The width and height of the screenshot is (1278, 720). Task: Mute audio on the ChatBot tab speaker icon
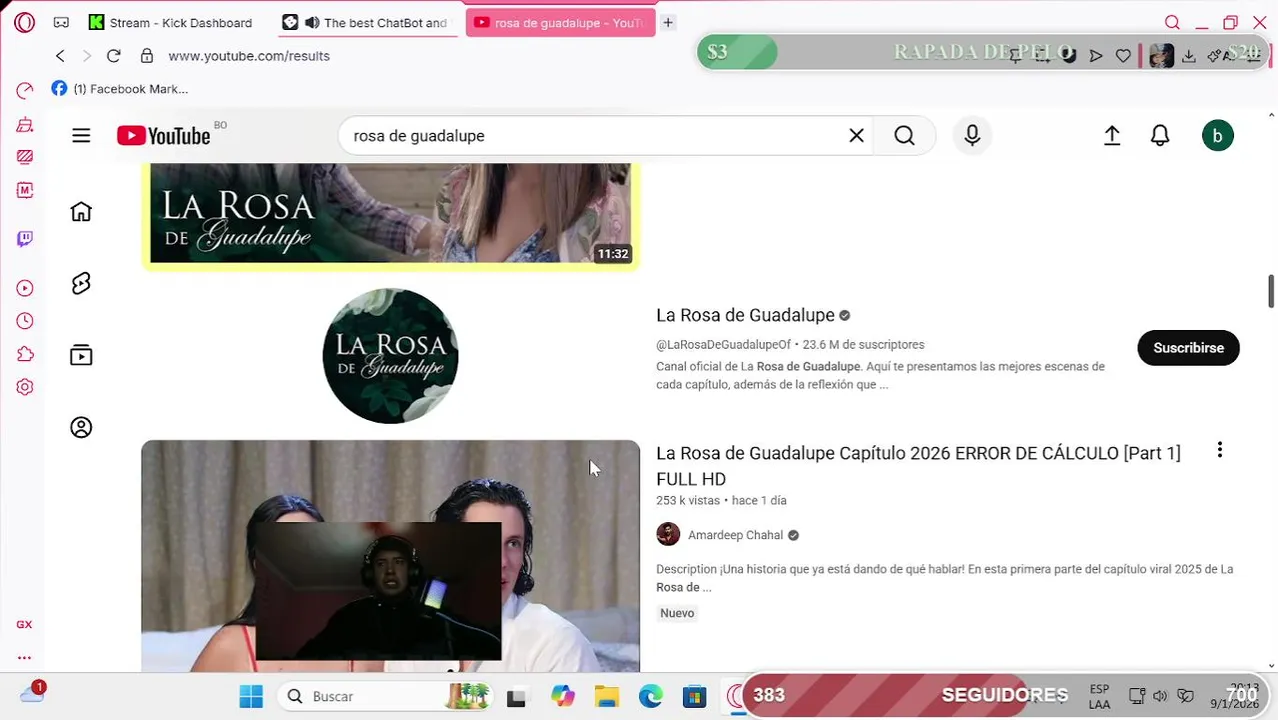pos(312,22)
